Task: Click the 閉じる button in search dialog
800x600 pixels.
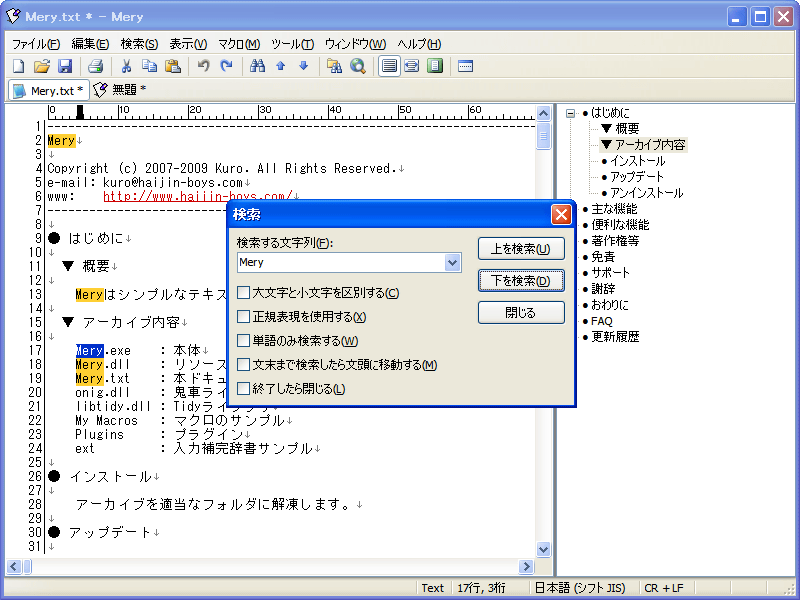Action: point(521,312)
